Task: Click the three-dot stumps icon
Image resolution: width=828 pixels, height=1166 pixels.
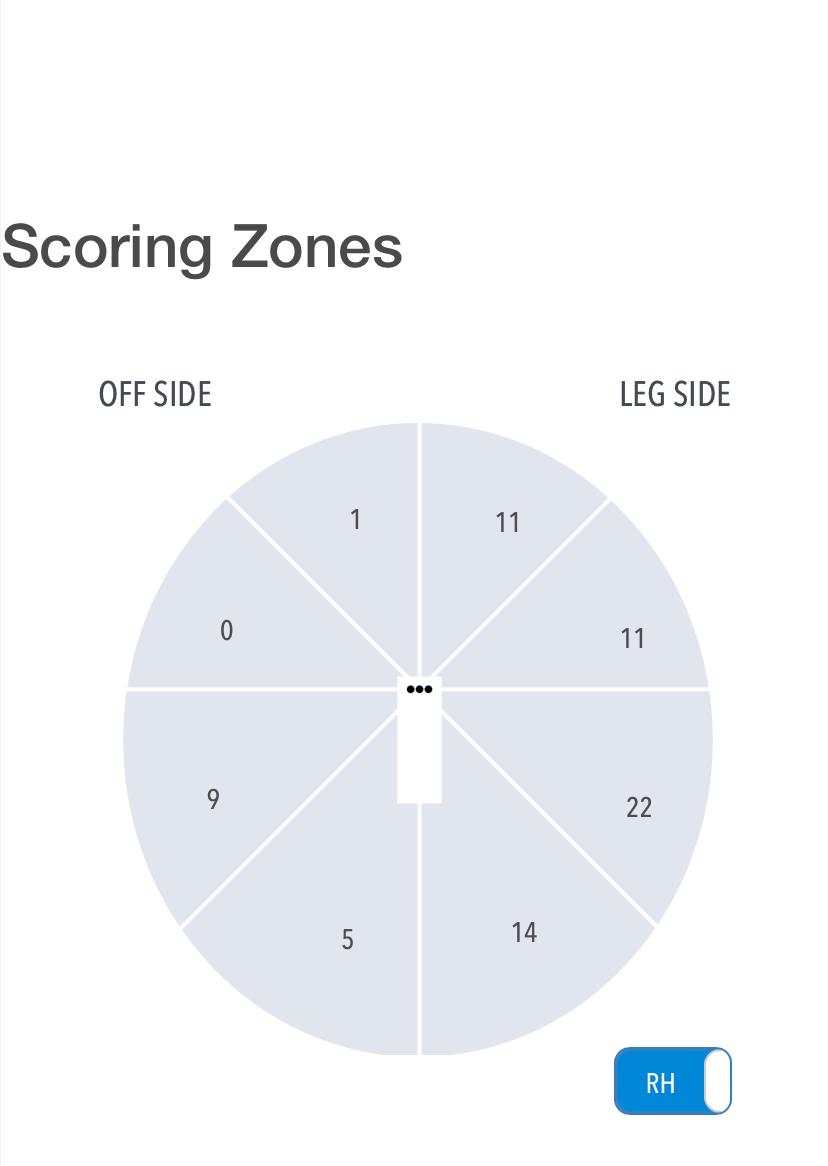Action: point(420,689)
